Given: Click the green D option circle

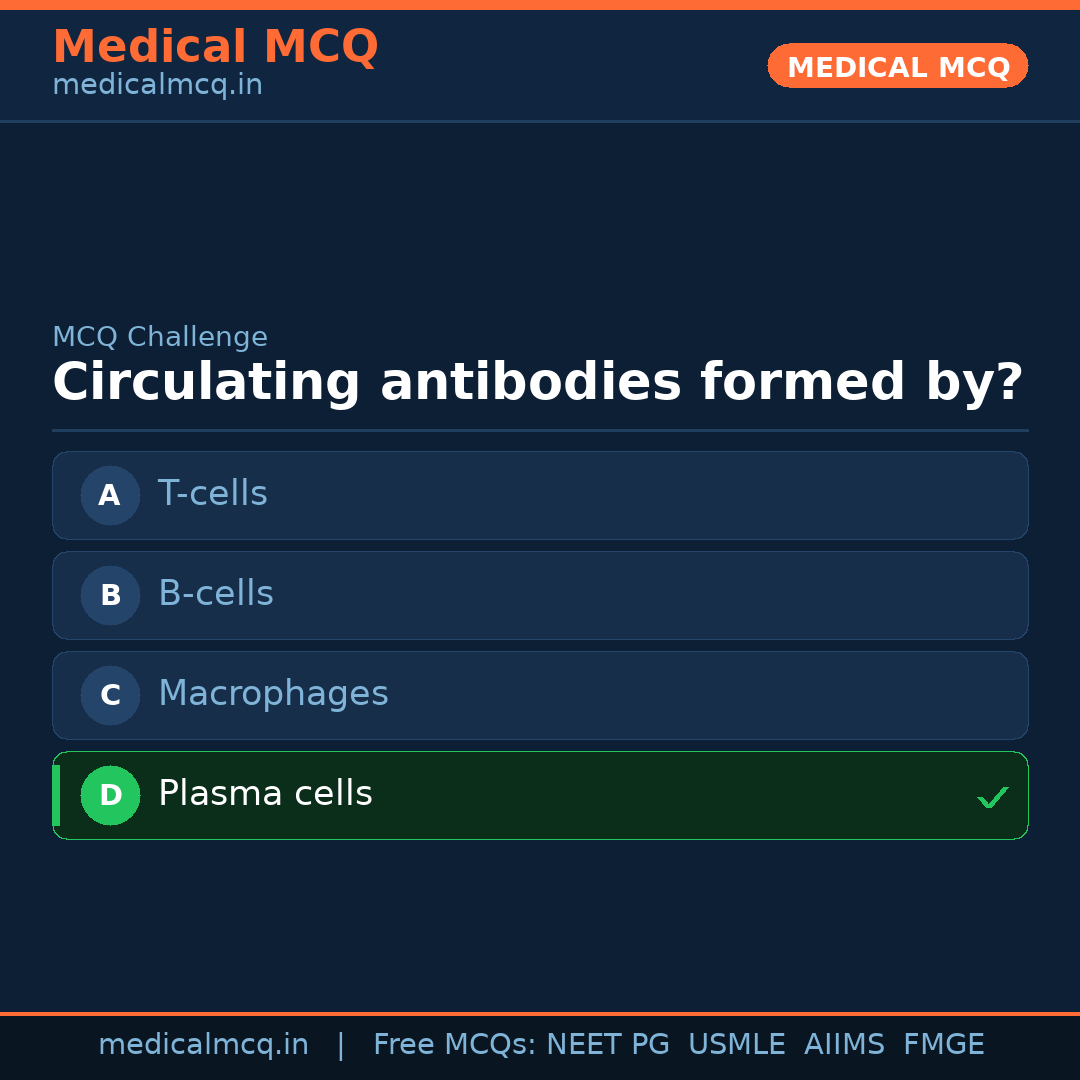Looking at the screenshot, I should coord(110,795).
